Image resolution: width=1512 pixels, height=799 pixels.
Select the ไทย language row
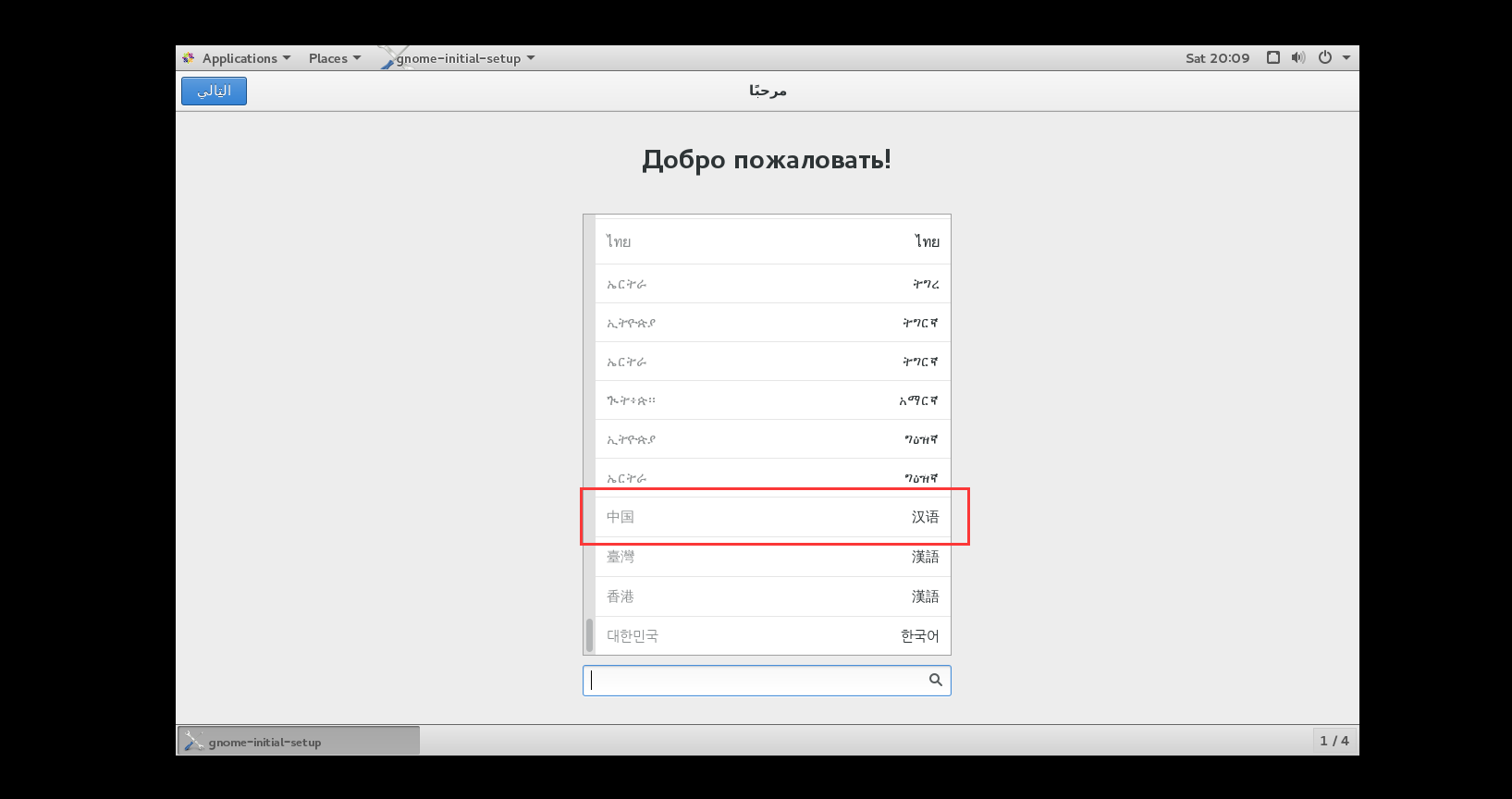773,241
